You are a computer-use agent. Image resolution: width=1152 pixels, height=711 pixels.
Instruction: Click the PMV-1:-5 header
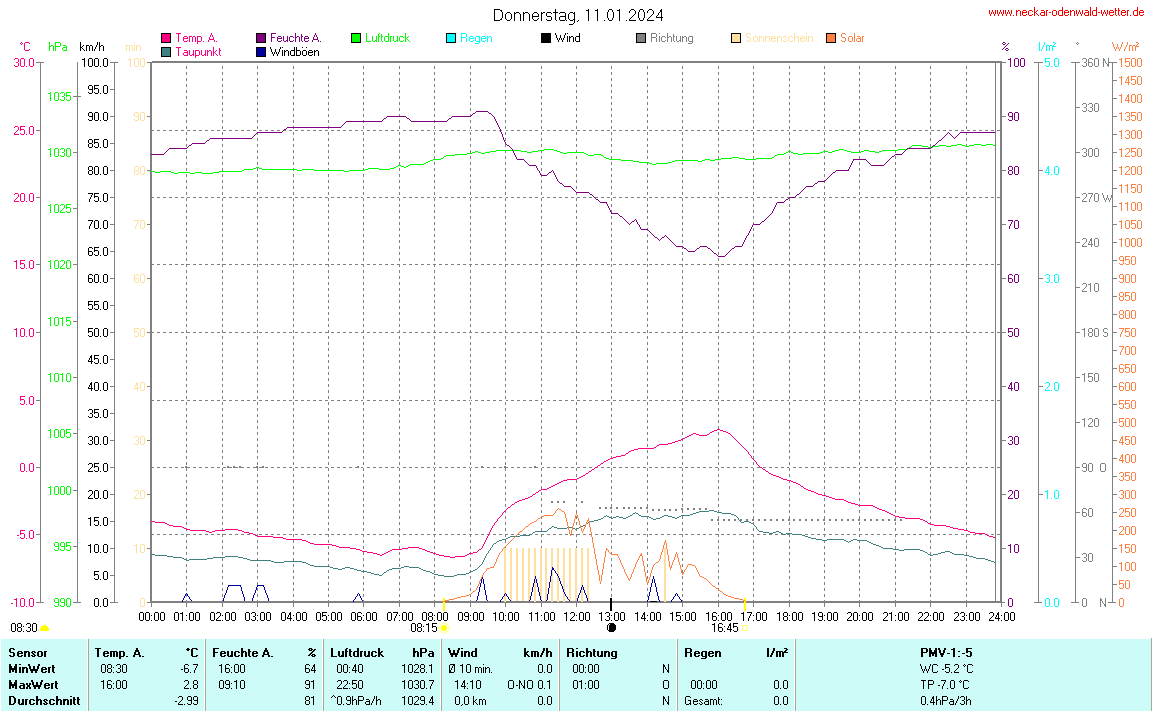pyautogui.click(x=946, y=652)
